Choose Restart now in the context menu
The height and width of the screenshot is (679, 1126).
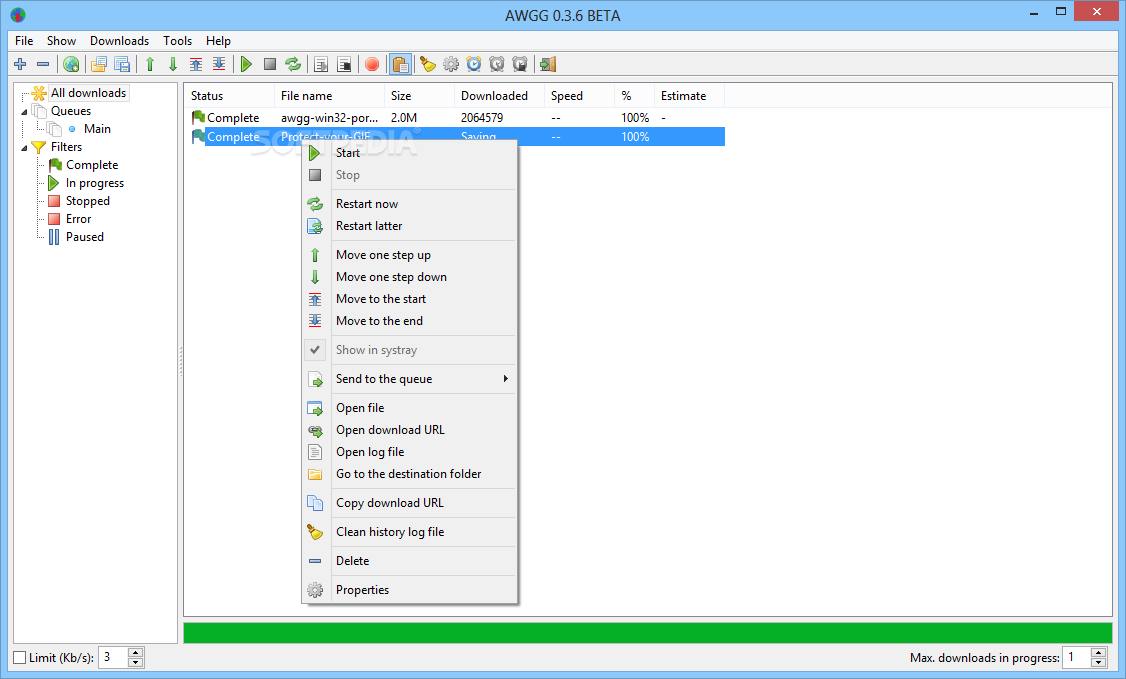(x=409, y=204)
